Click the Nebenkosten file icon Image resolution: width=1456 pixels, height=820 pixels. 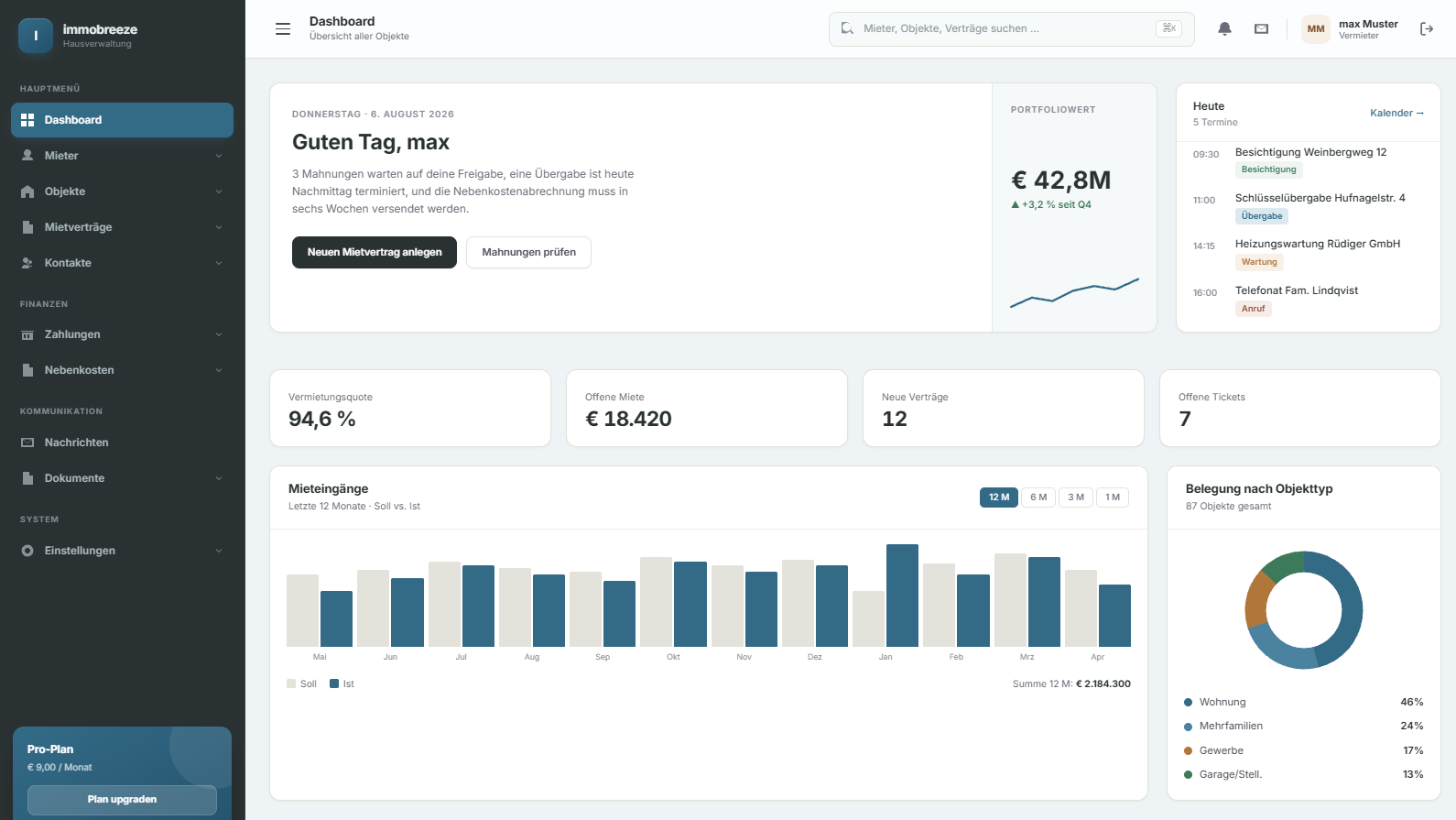pyautogui.click(x=27, y=370)
